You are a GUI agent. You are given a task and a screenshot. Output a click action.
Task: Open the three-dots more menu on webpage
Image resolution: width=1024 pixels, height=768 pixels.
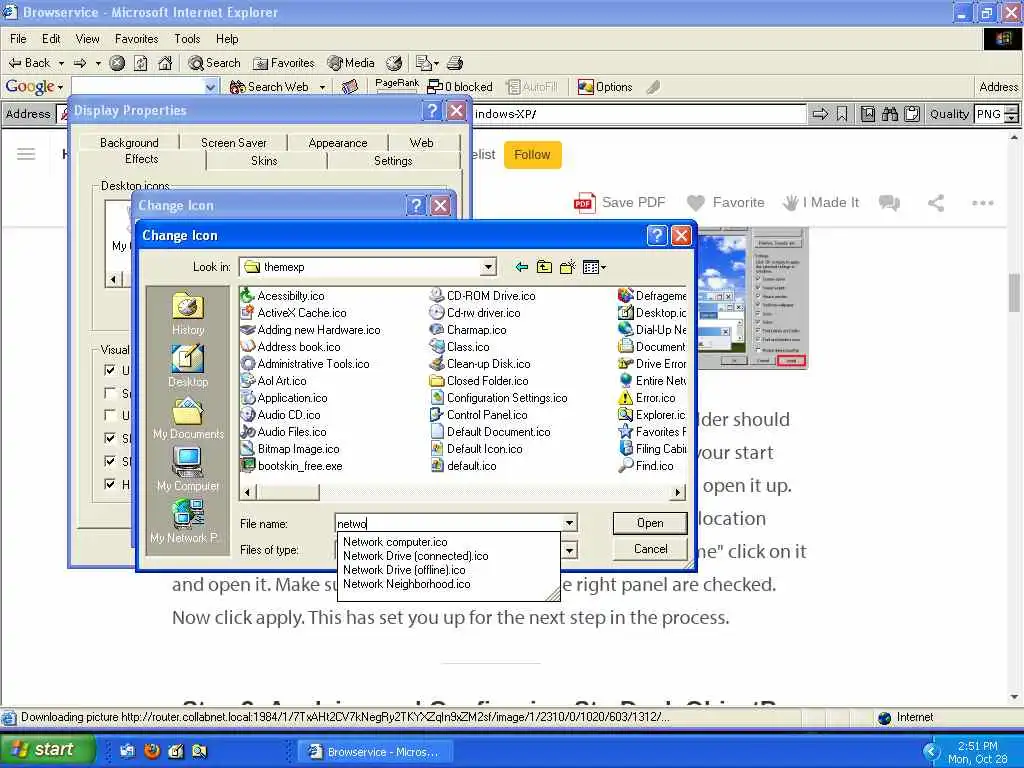coord(982,203)
